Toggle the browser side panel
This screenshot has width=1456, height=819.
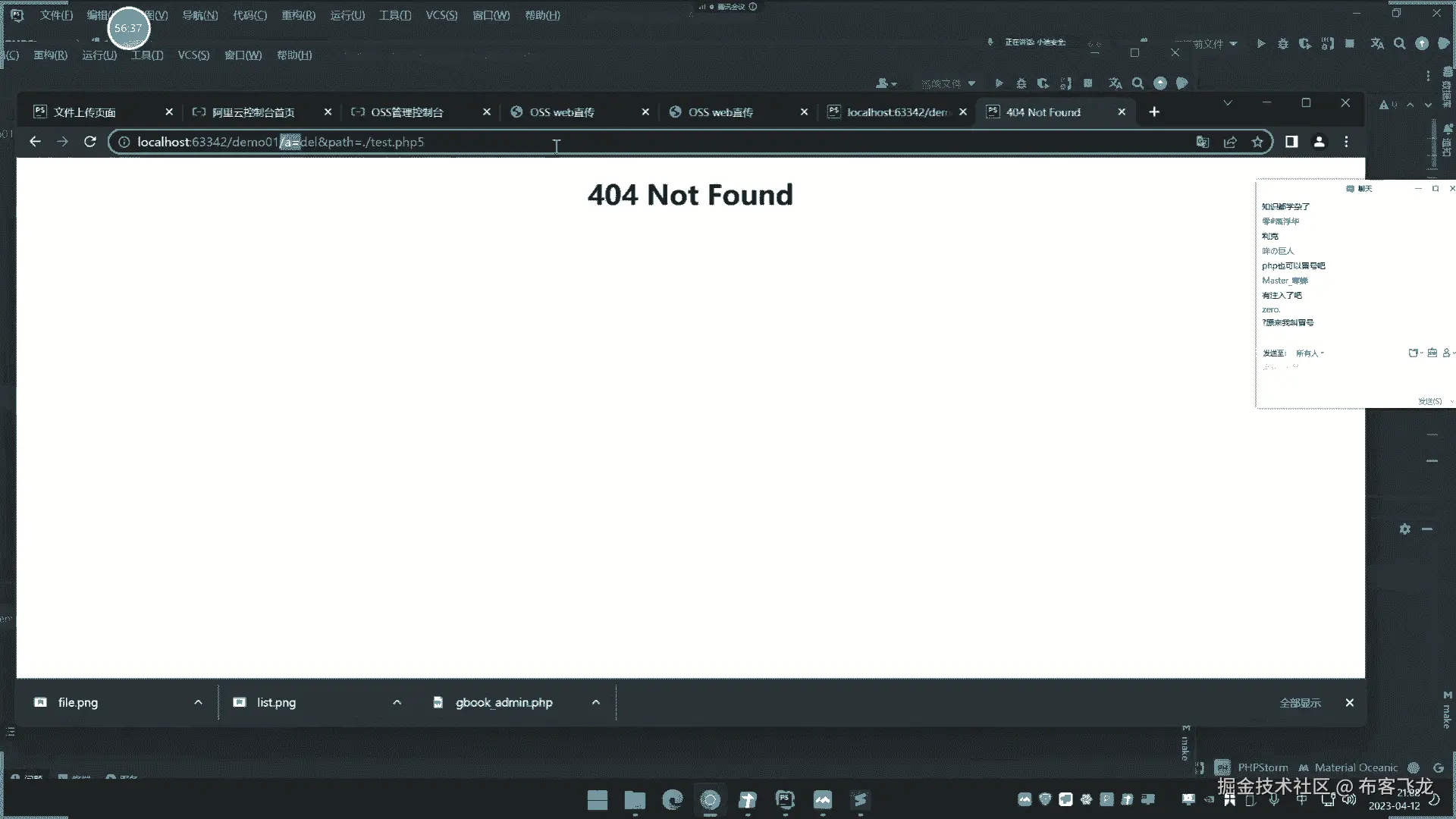pos(1291,142)
